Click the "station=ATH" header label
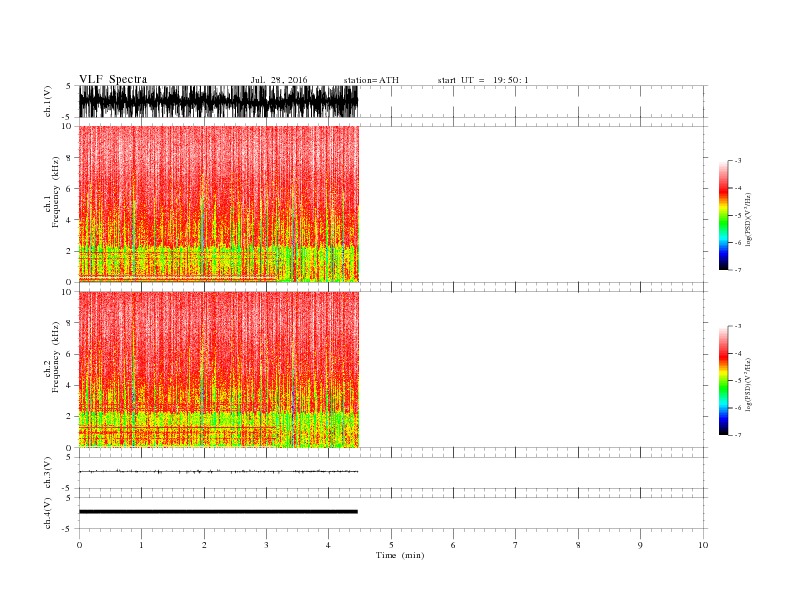The height and width of the screenshot is (612, 792). tap(371, 80)
